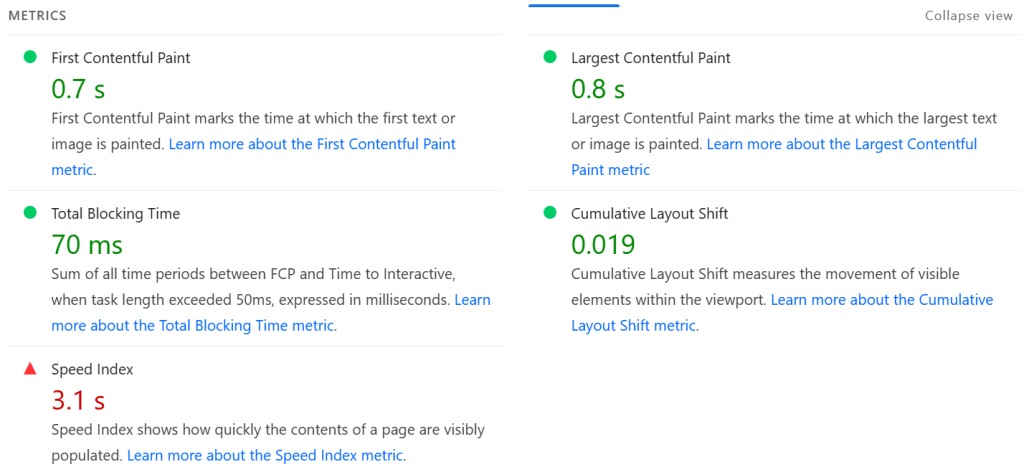
Task: Open the Speed Index learn more link
Action: point(265,455)
